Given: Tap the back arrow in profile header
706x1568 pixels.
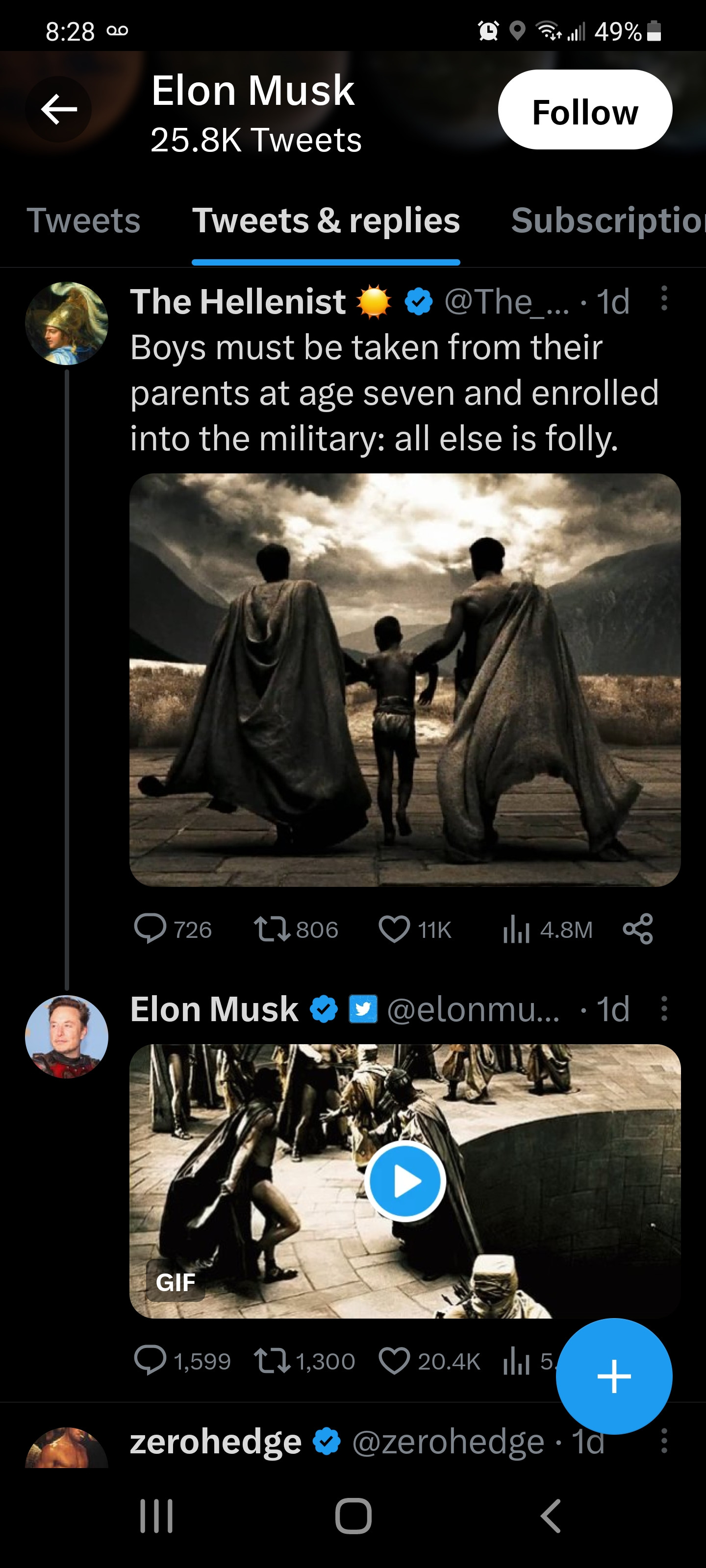Looking at the screenshot, I should (x=58, y=110).
